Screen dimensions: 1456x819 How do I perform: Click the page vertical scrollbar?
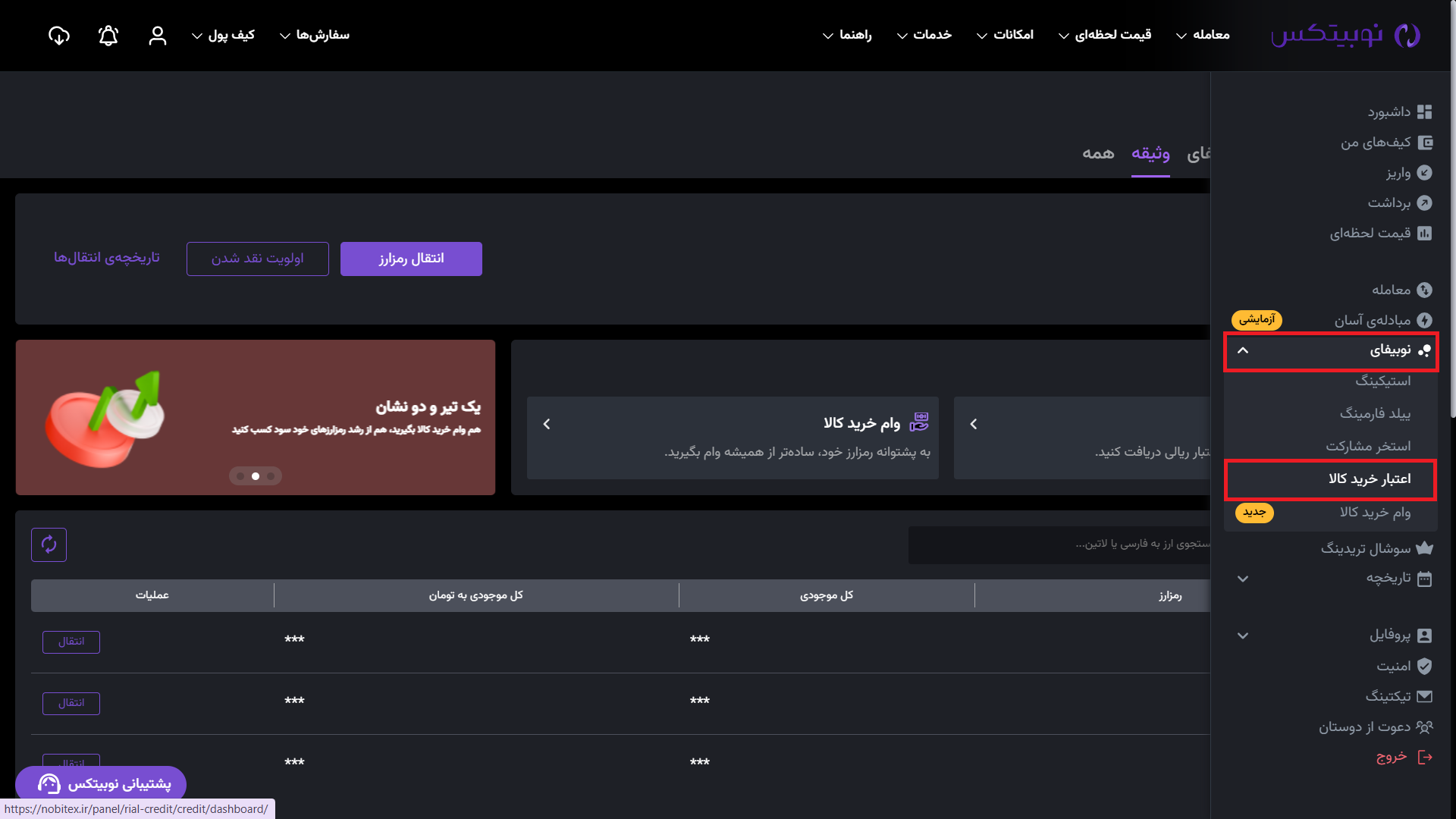pos(1452,209)
